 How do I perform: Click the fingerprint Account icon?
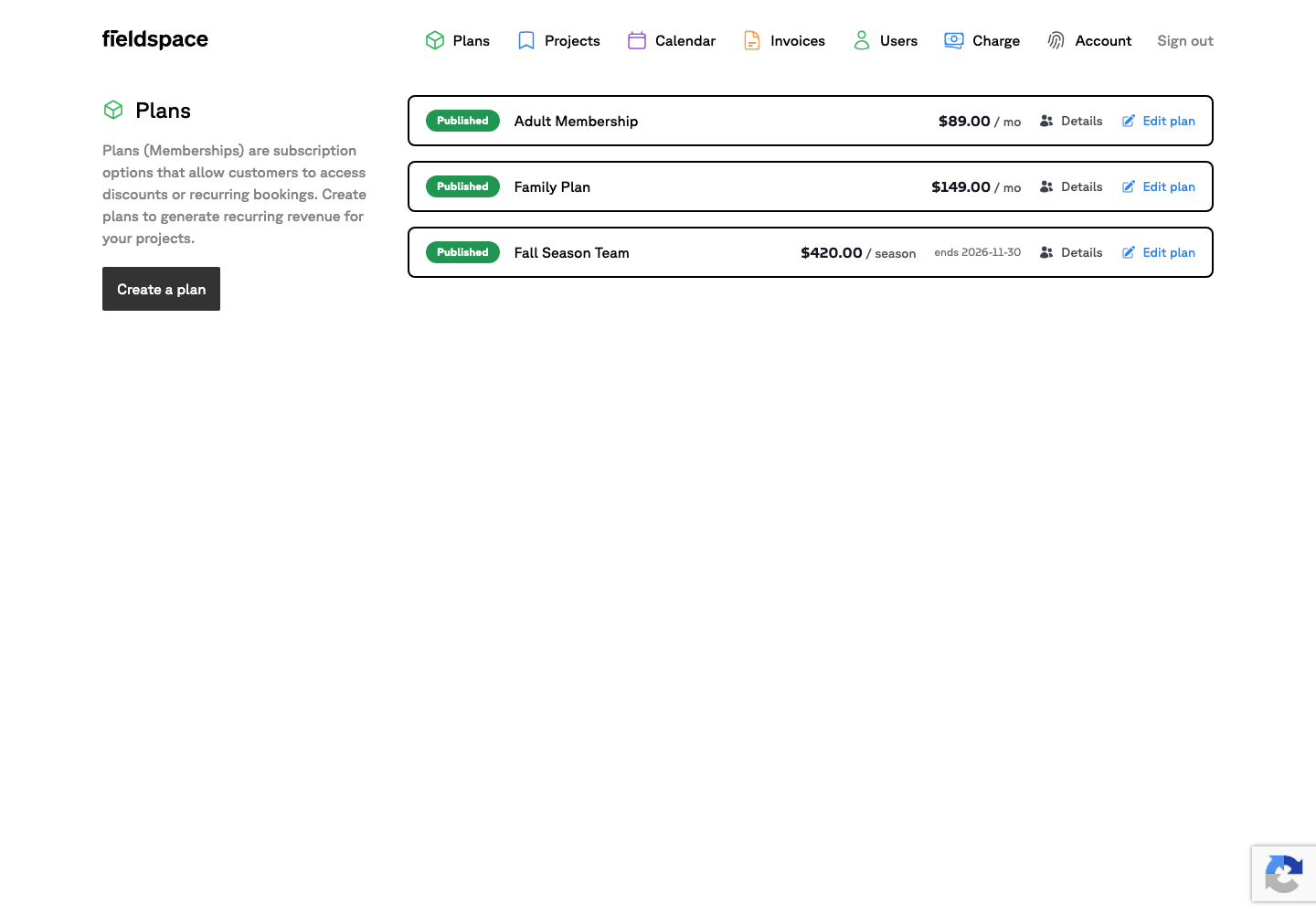(x=1056, y=40)
